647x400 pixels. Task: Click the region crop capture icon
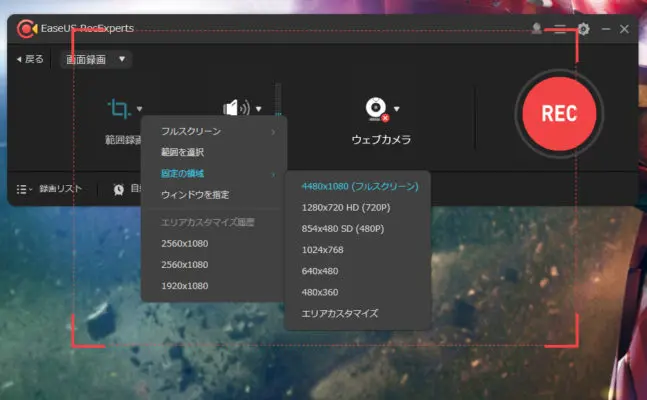pos(120,108)
